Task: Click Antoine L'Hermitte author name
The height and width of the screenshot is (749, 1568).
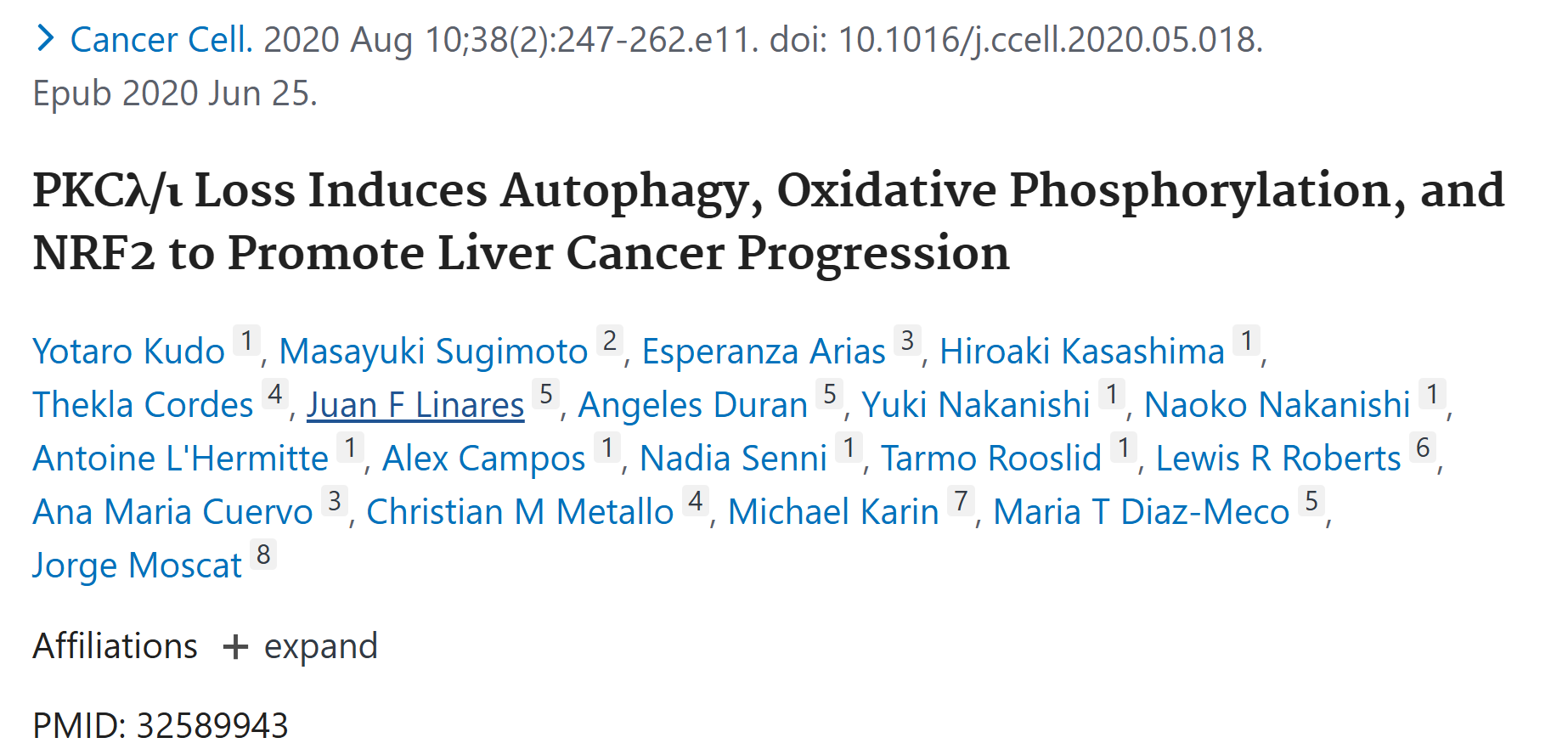Action: [x=180, y=459]
